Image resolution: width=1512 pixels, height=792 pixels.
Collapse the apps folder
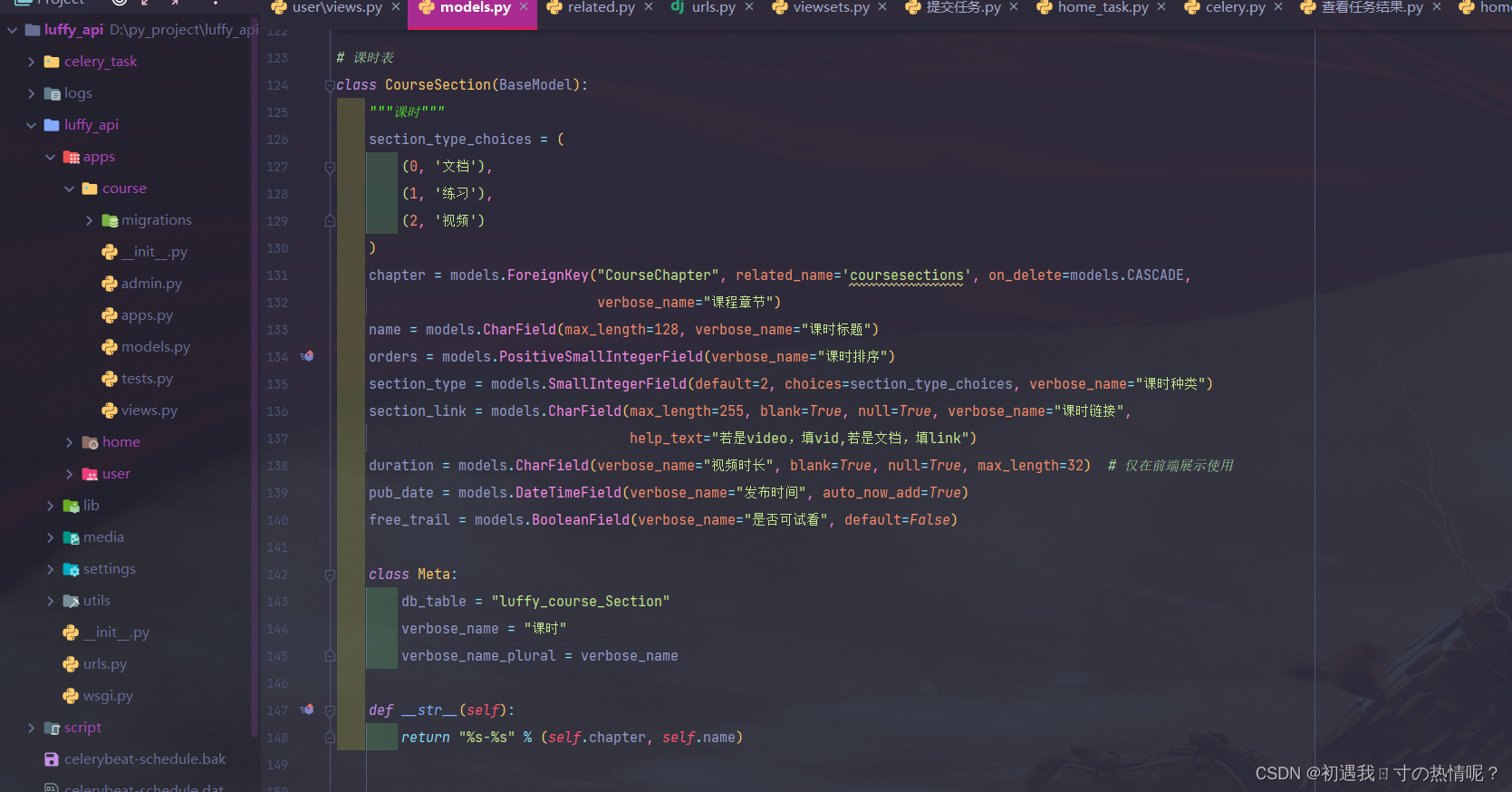pos(50,157)
